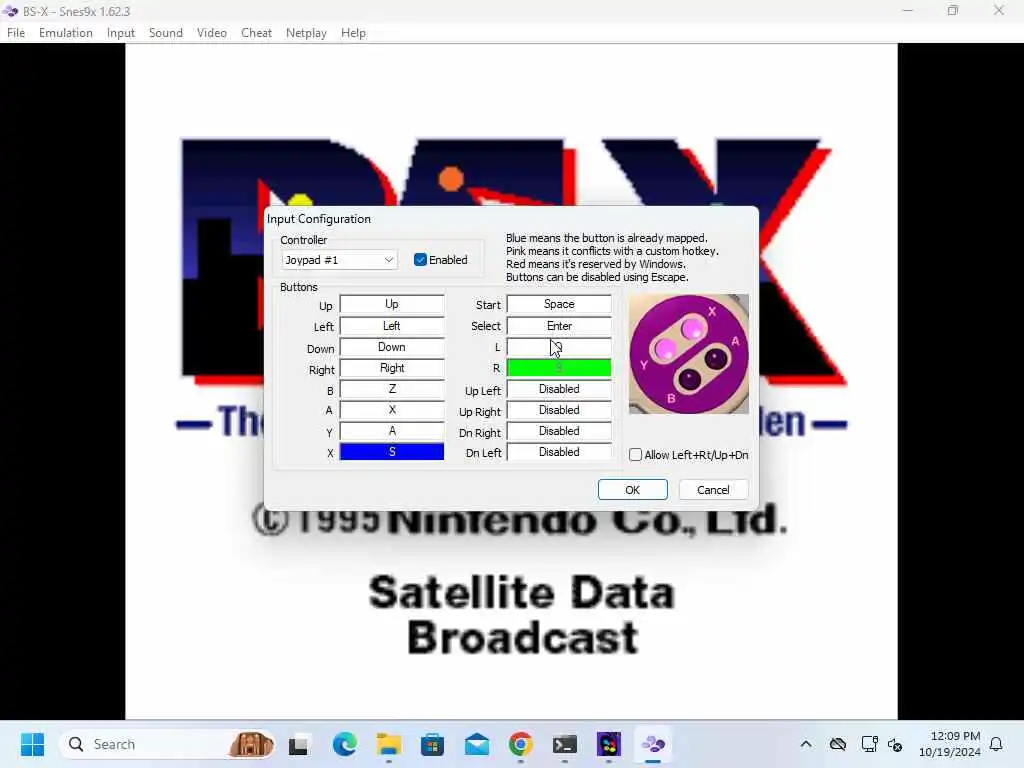Select the Left button mapping field
1024x768 pixels.
pyautogui.click(x=392, y=326)
